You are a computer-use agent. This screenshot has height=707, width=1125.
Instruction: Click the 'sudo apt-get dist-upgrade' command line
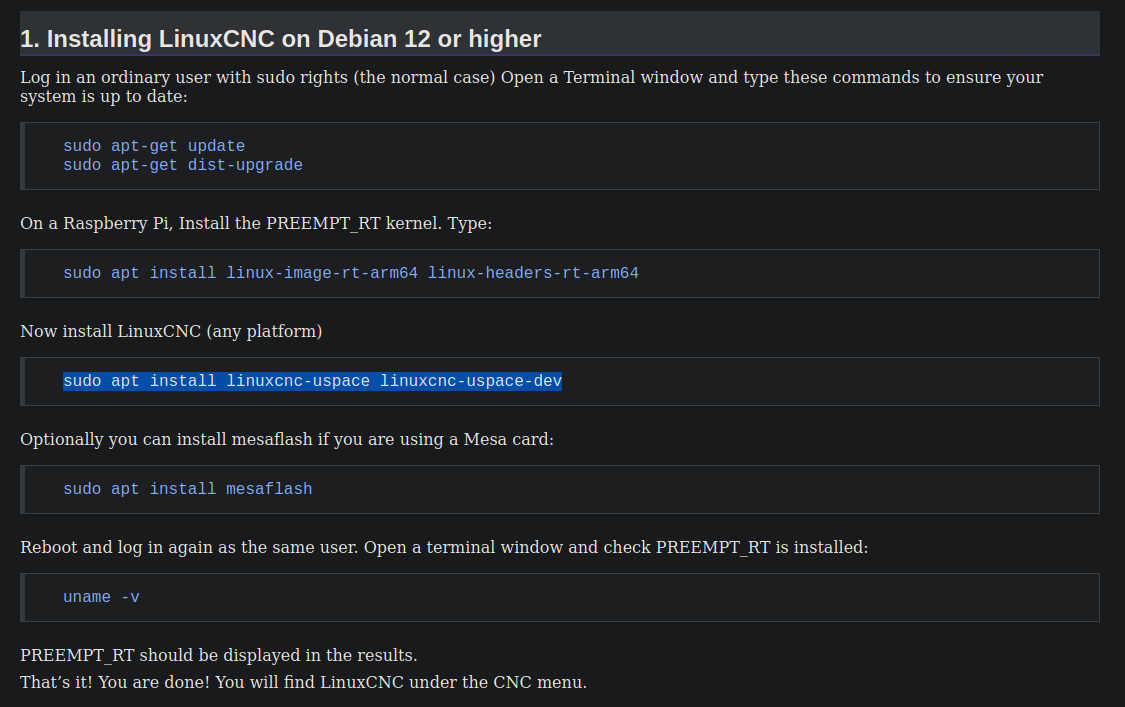(183, 165)
